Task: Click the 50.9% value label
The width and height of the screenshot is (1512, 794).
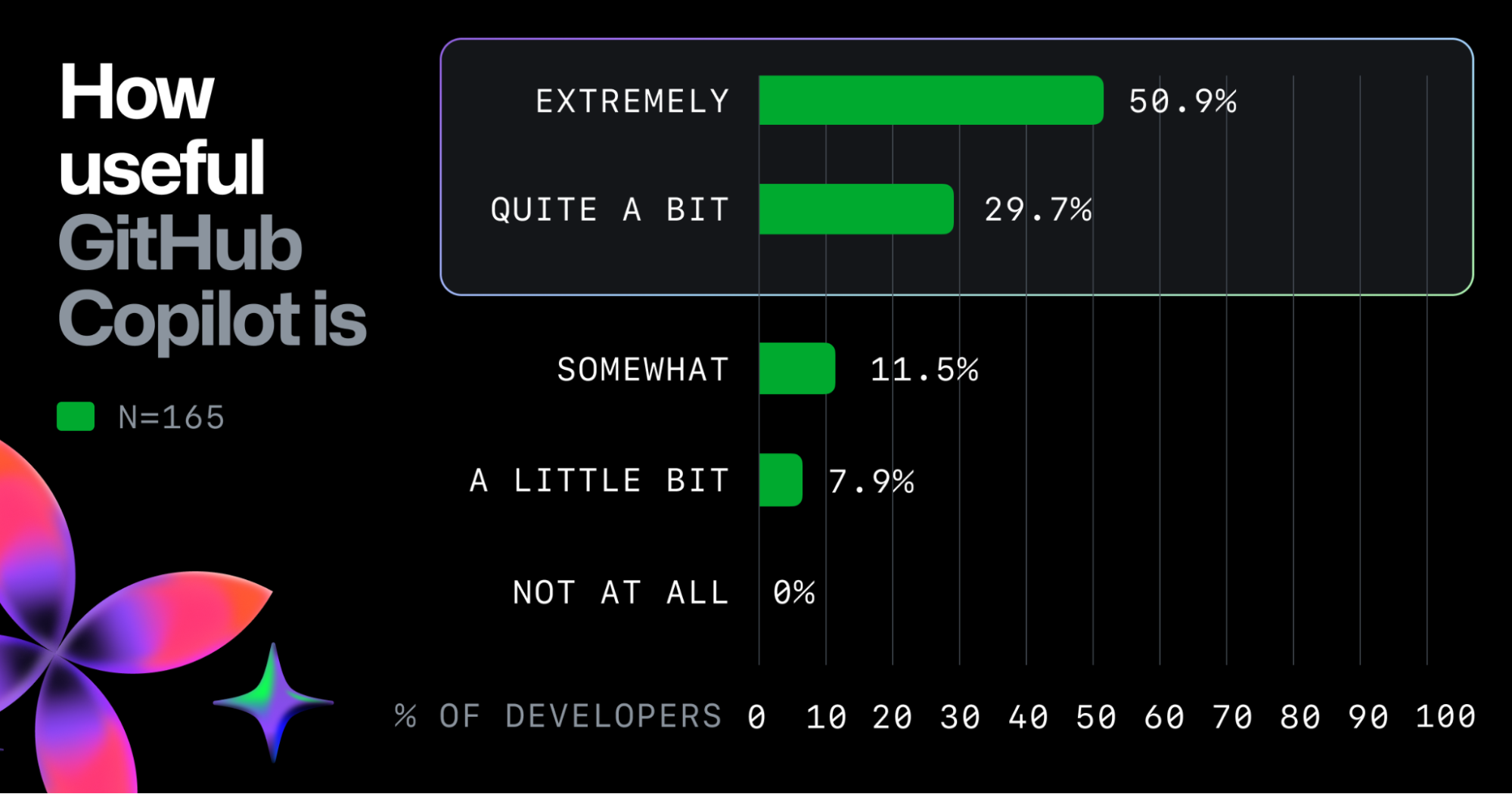Action: 1182,101
